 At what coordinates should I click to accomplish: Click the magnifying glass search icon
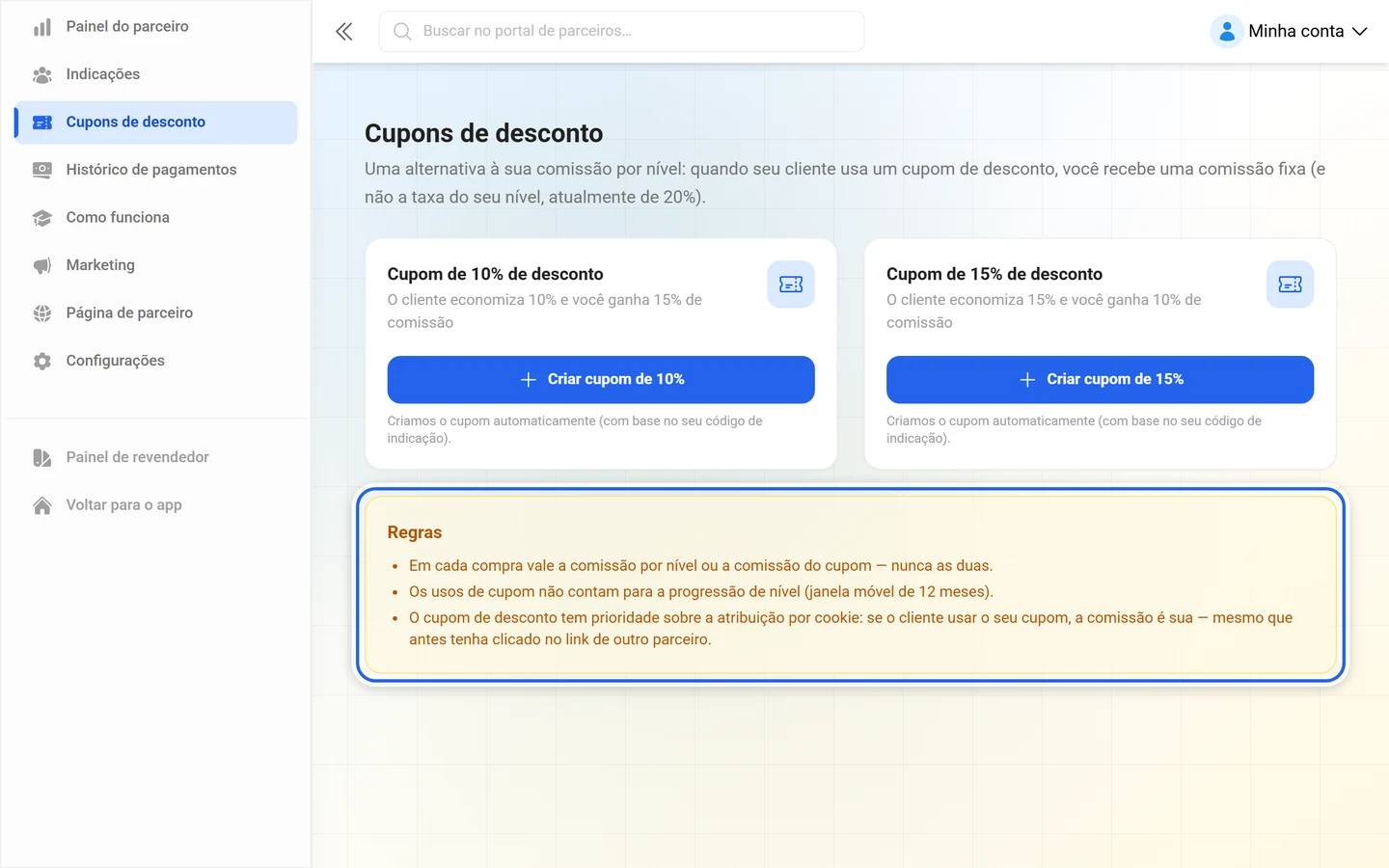click(x=402, y=32)
